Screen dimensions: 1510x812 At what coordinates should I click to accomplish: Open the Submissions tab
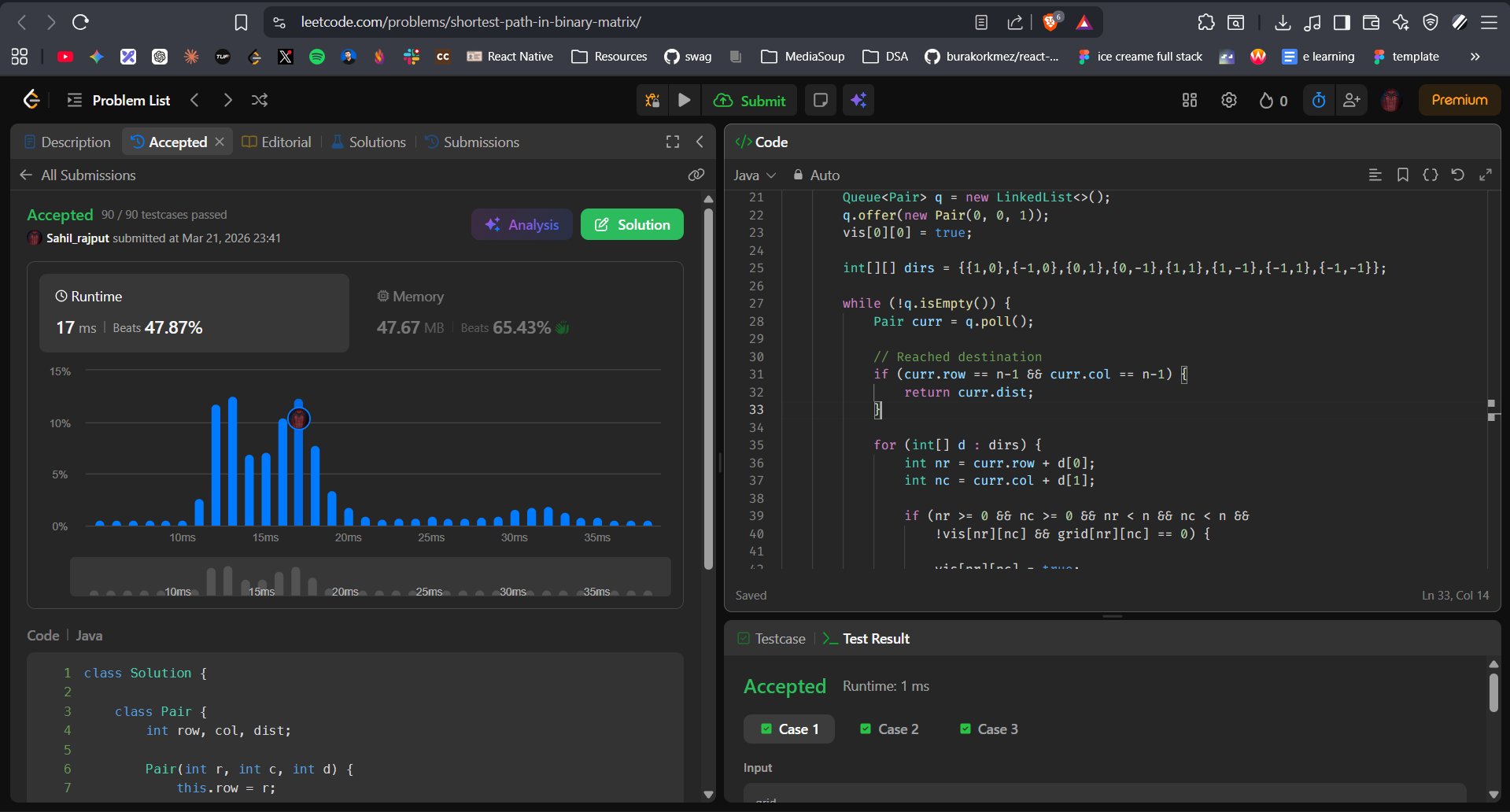472,142
